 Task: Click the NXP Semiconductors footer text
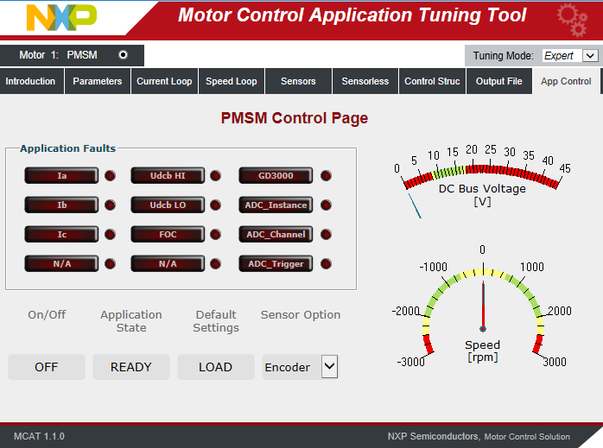(x=478, y=436)
